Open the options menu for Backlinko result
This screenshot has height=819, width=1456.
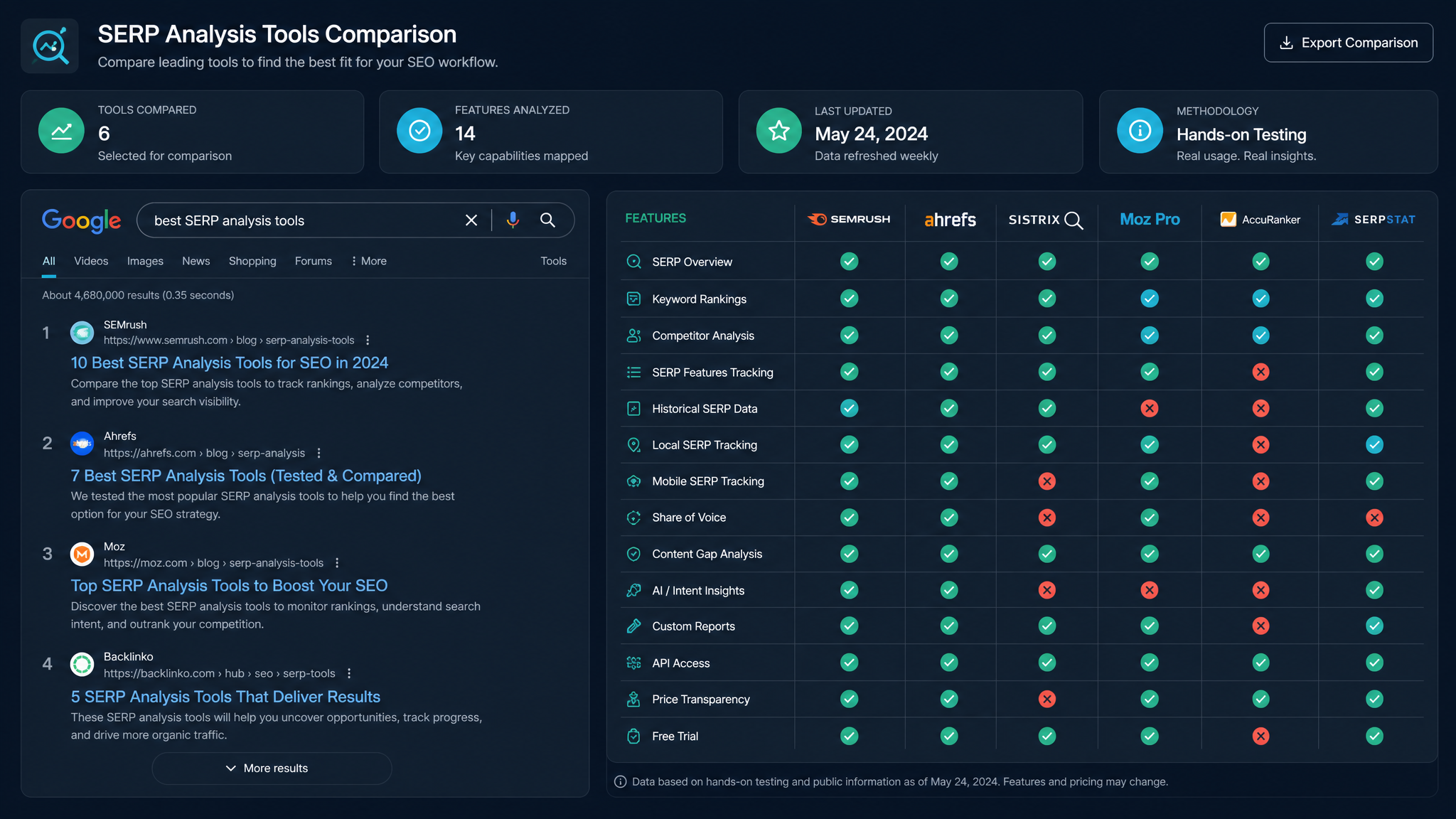(x=349, y=673)
